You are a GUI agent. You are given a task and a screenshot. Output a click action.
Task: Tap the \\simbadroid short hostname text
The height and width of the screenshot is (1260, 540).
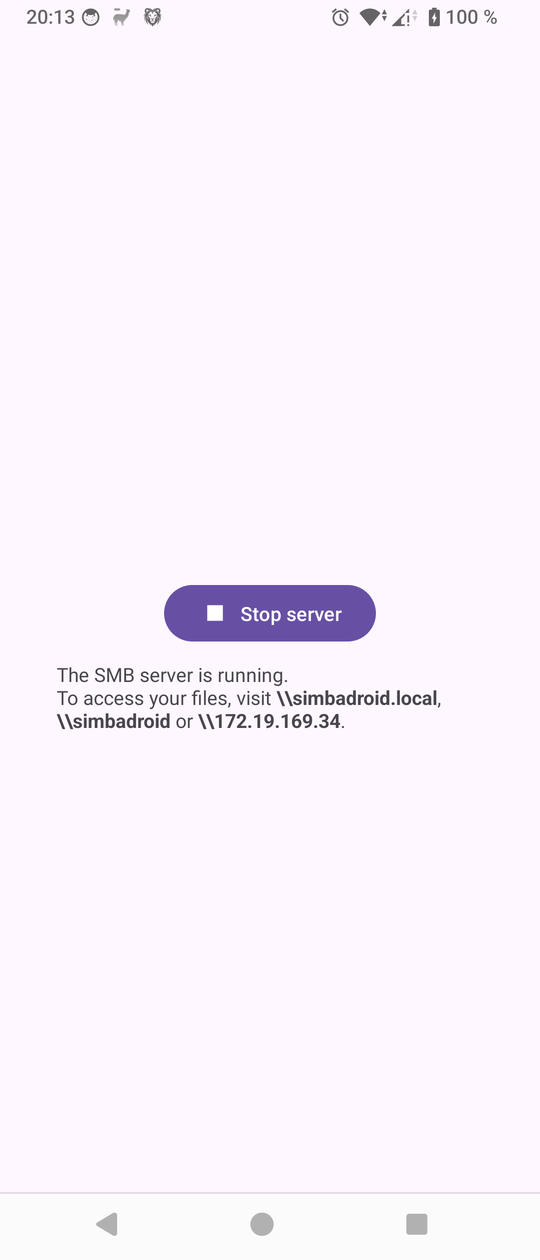pos(114,721)
